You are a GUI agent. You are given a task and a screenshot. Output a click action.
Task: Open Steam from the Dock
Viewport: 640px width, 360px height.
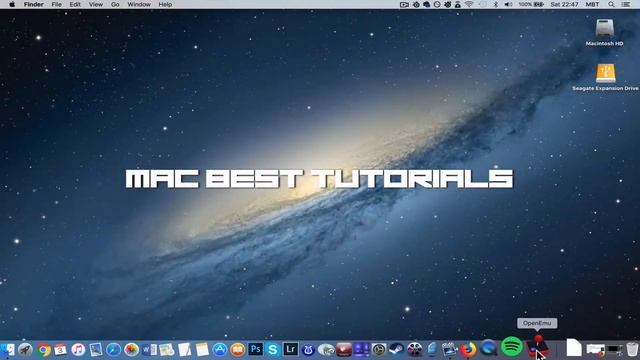click(x=396, y=350)
